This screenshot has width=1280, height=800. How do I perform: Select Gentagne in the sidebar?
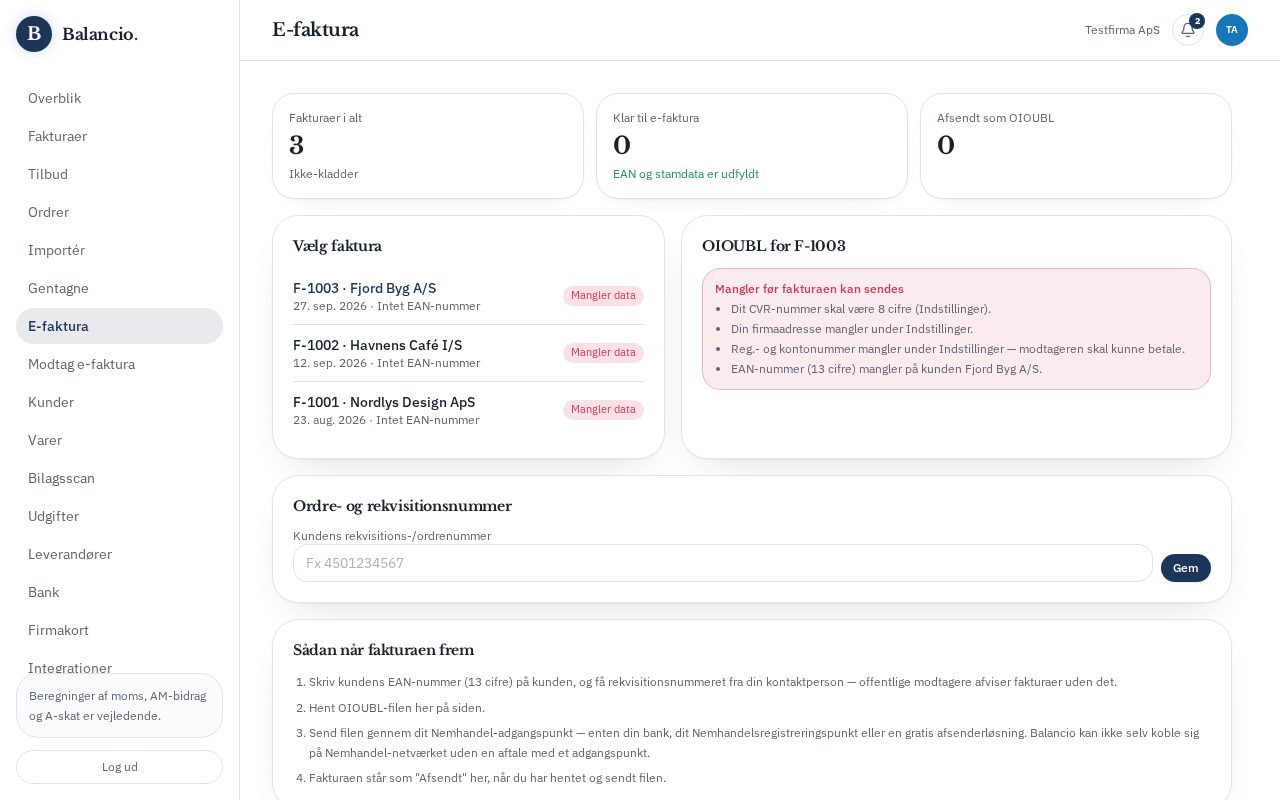(x=119, y=288)
